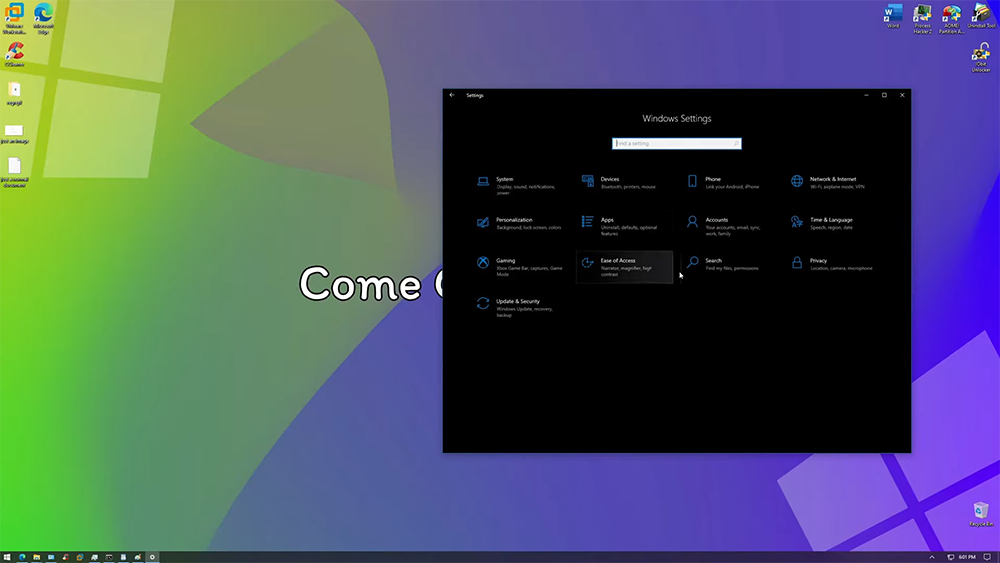This screenshot has width=1000, height=563.
Task: Click the network icon in the system tray
Action: tap(950, 557)
